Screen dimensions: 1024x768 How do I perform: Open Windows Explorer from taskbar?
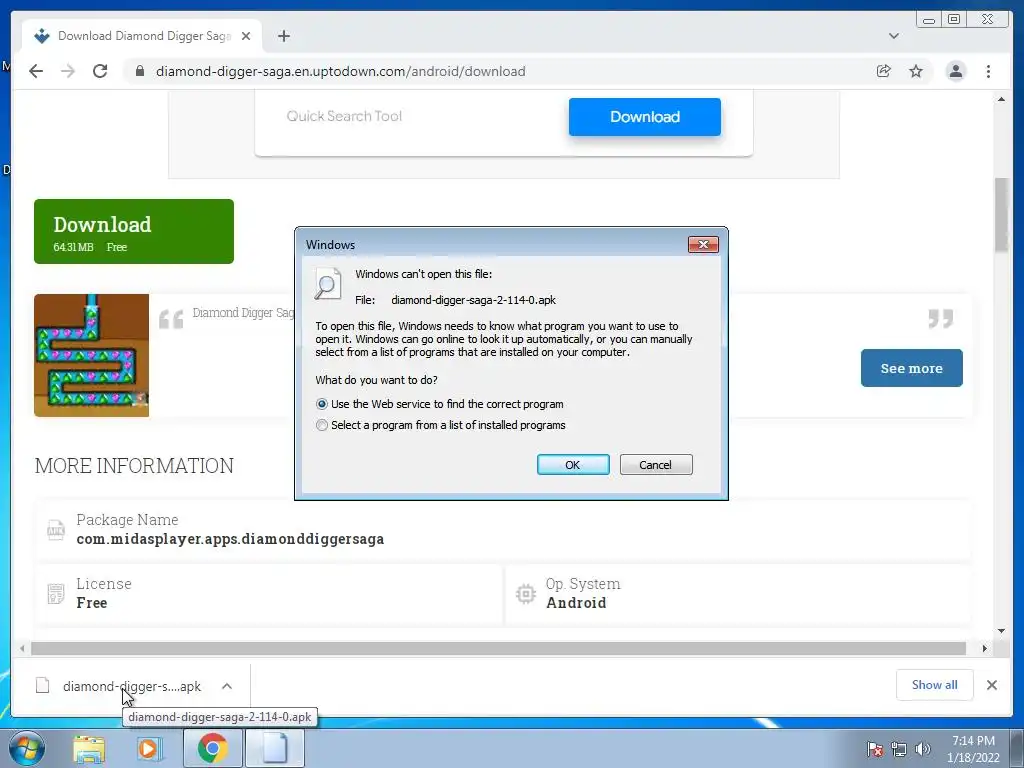(89, 748)
